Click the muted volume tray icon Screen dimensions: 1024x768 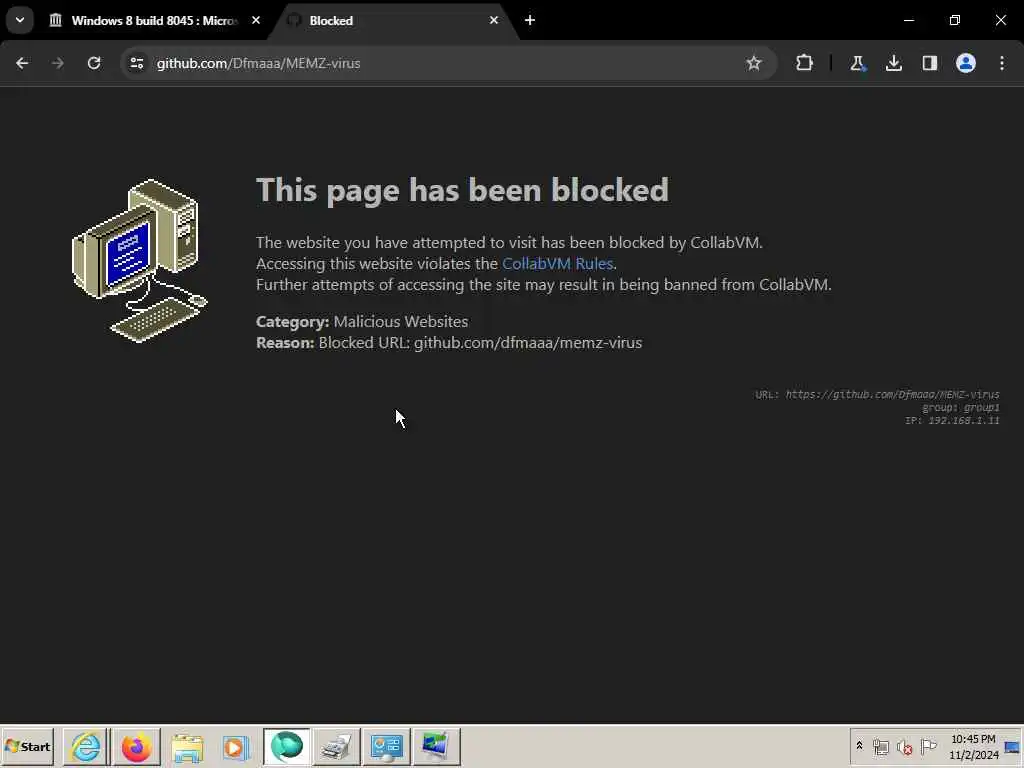[904, 746]
